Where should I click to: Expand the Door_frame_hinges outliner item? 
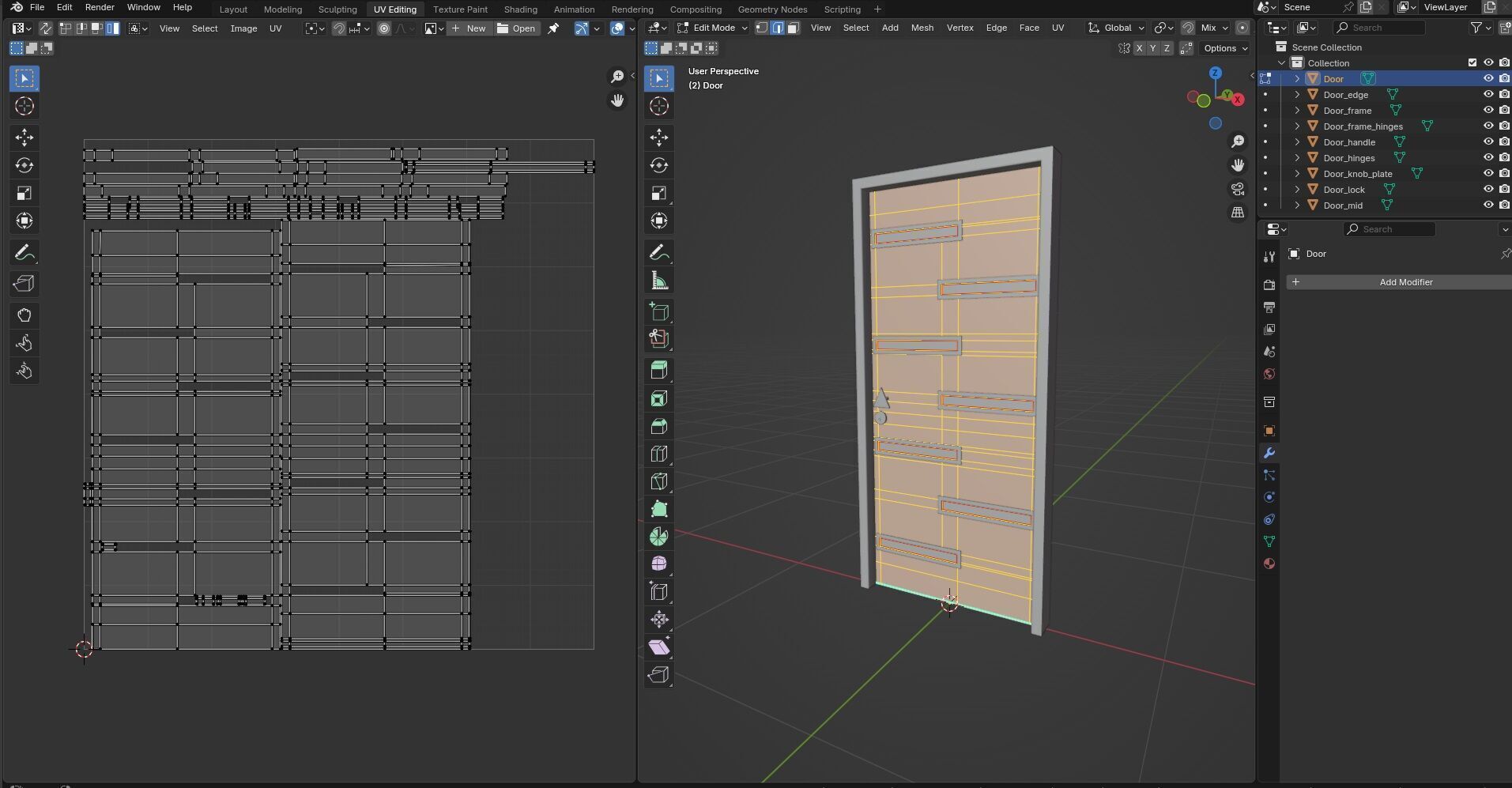pyautogui.click(x=1297, y=126)
